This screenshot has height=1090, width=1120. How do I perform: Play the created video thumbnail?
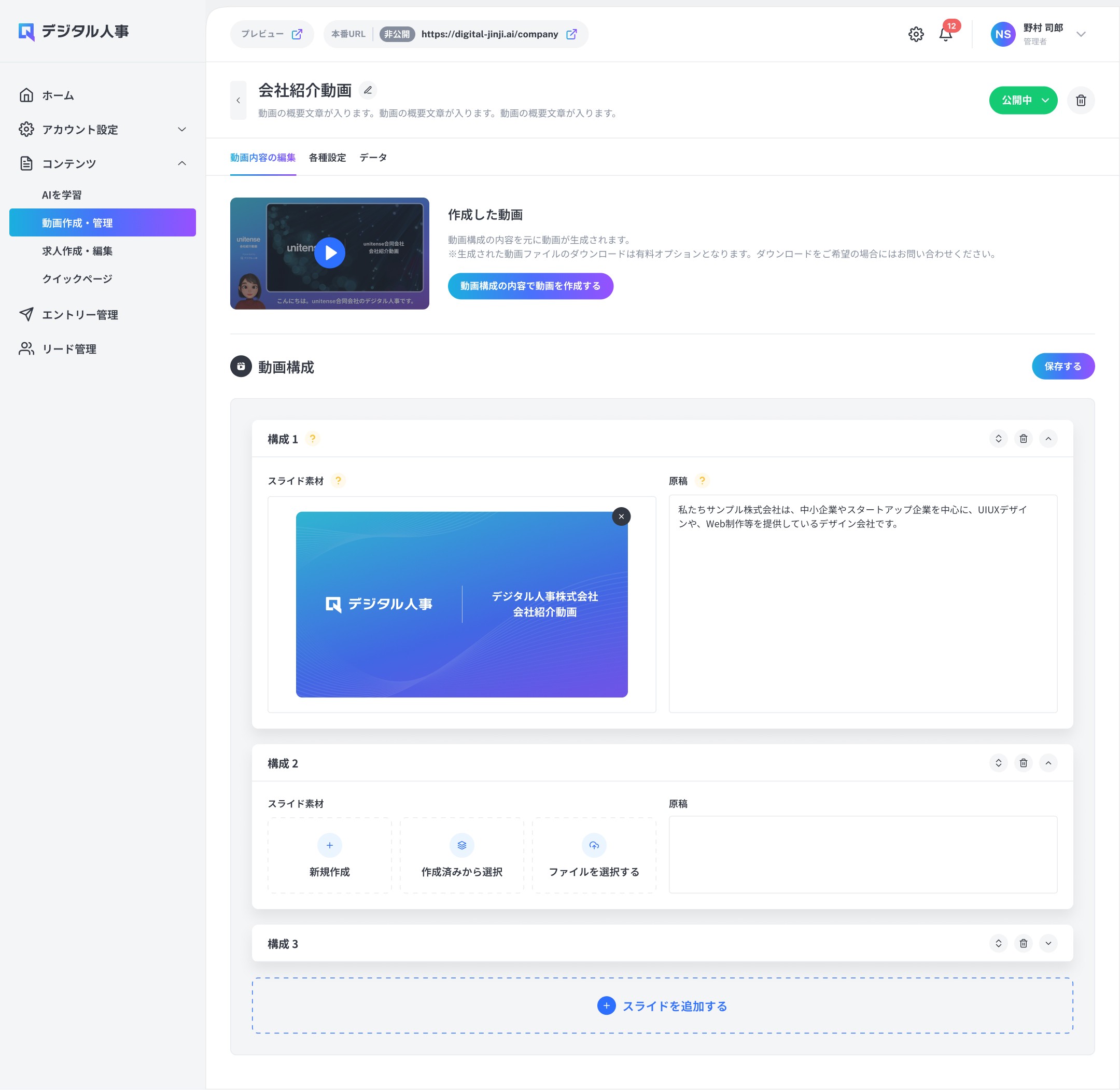[330, 253]
